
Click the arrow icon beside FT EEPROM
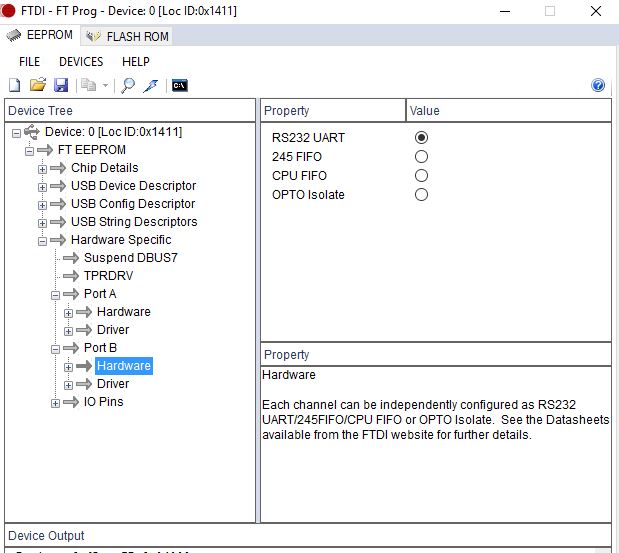point(45,150)
